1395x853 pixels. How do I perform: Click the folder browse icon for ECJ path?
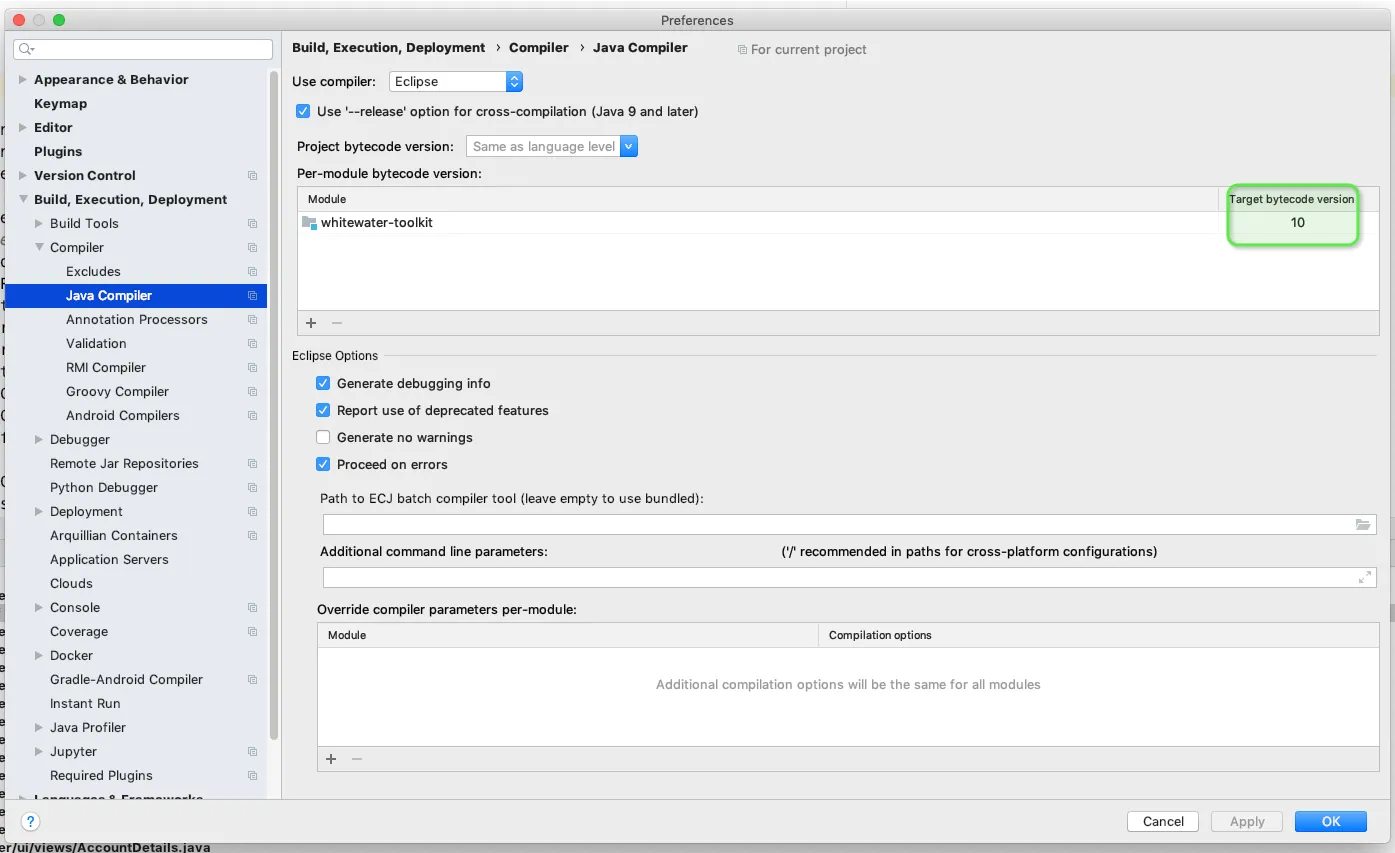pyautogui.click(x=1362, y=525)
